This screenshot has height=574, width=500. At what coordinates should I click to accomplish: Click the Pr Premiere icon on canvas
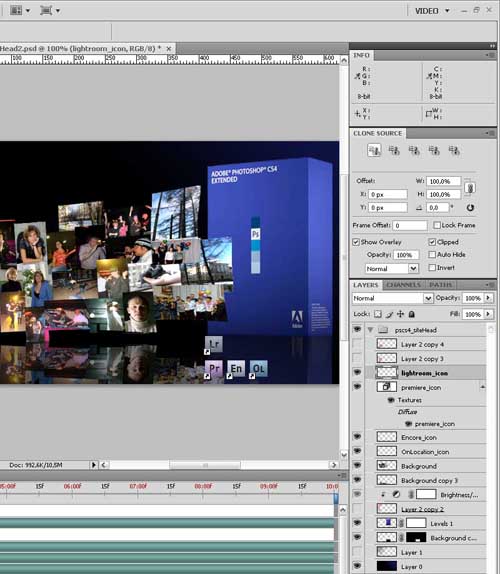[x=214, y=368]
